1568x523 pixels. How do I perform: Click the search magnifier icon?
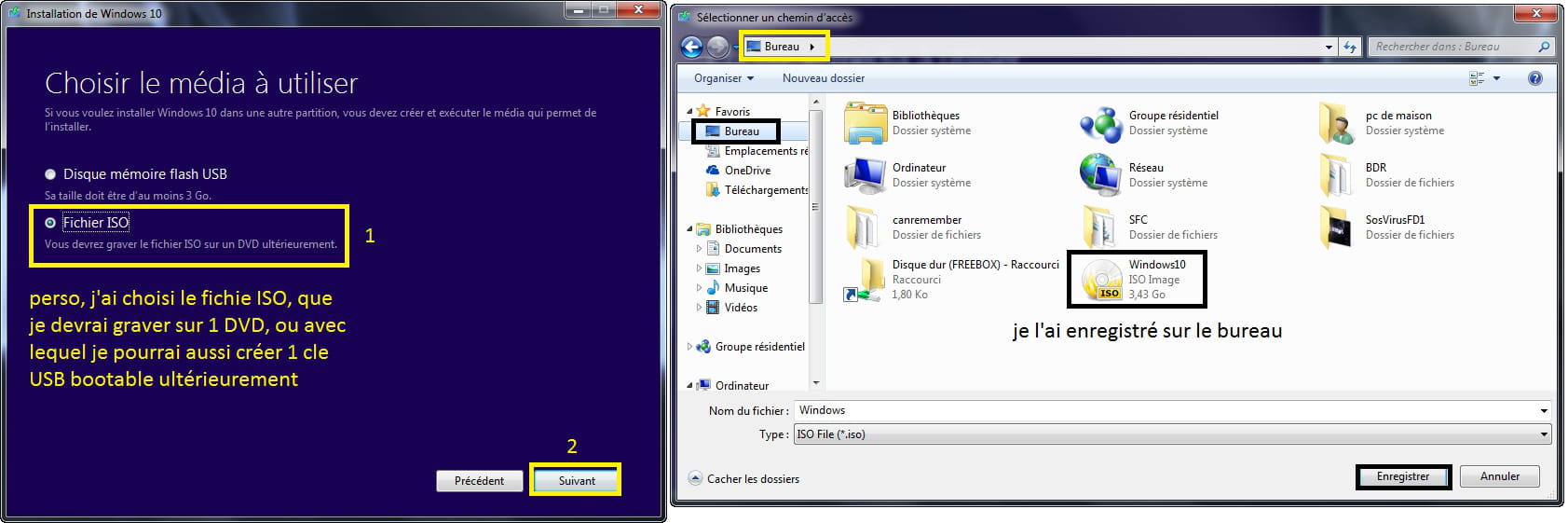[x=1544, y=47]
